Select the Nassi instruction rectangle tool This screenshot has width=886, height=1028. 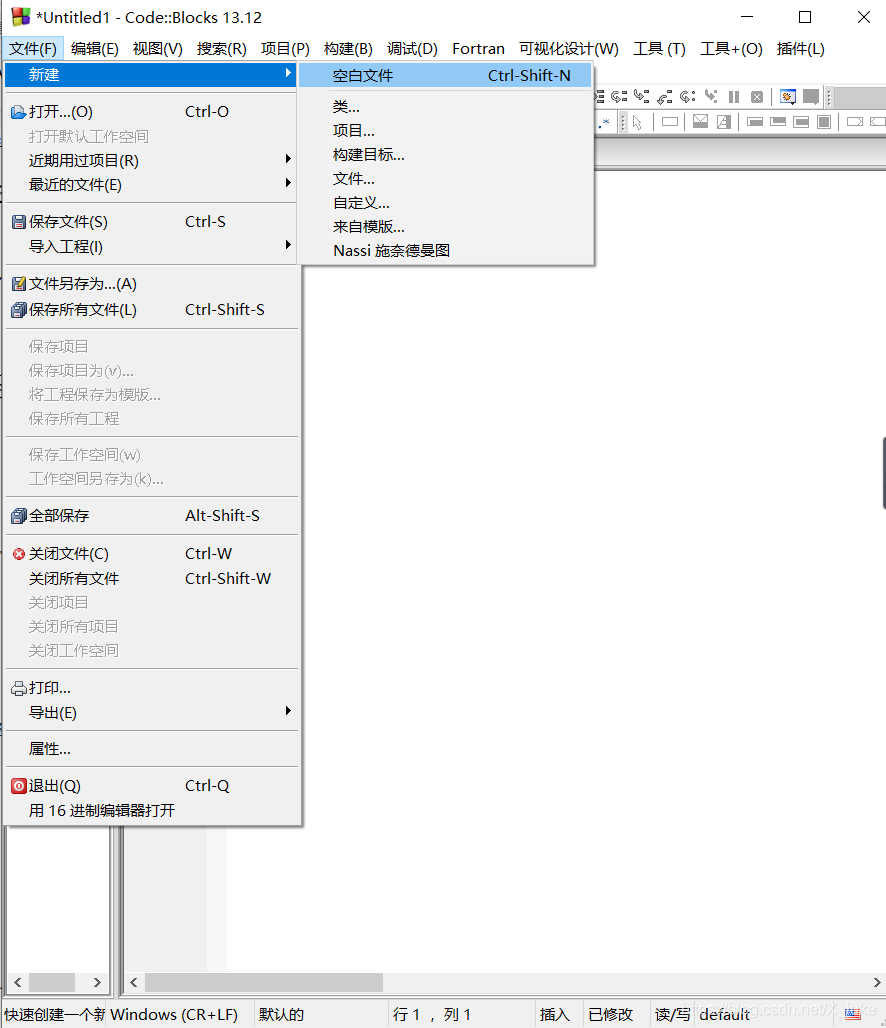click(x=670, y=121)
